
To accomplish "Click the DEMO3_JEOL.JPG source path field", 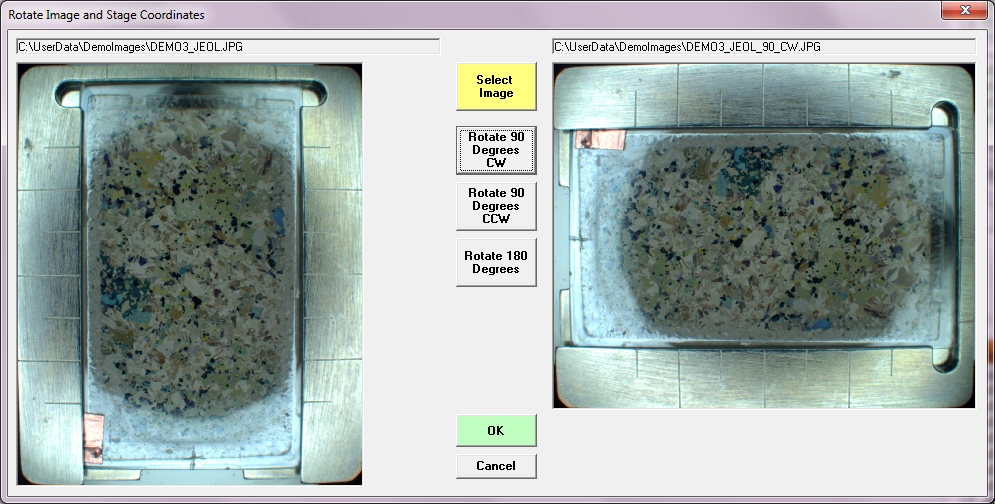I will tap(228, 46).
